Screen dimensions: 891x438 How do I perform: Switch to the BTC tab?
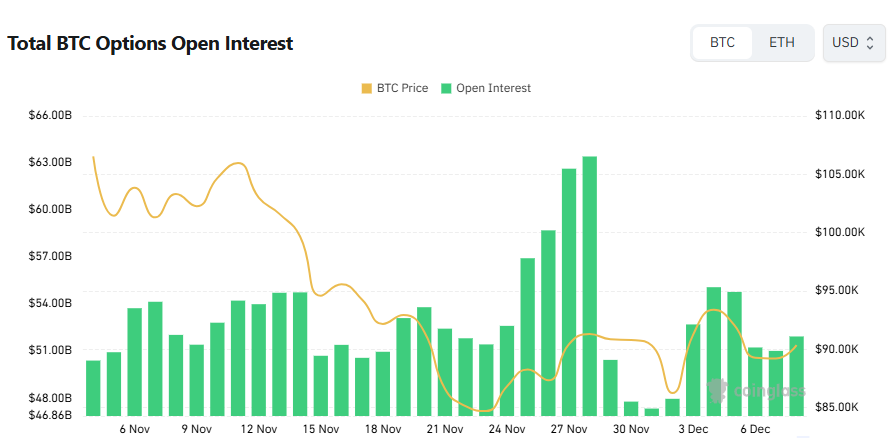722,43
